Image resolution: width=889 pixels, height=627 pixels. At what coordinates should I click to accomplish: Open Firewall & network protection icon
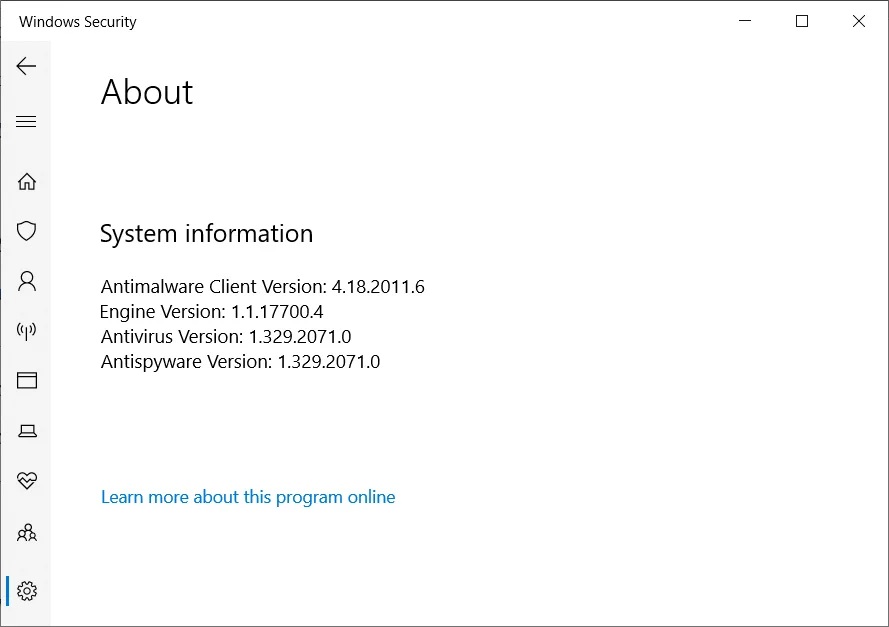tap(27, 331)
